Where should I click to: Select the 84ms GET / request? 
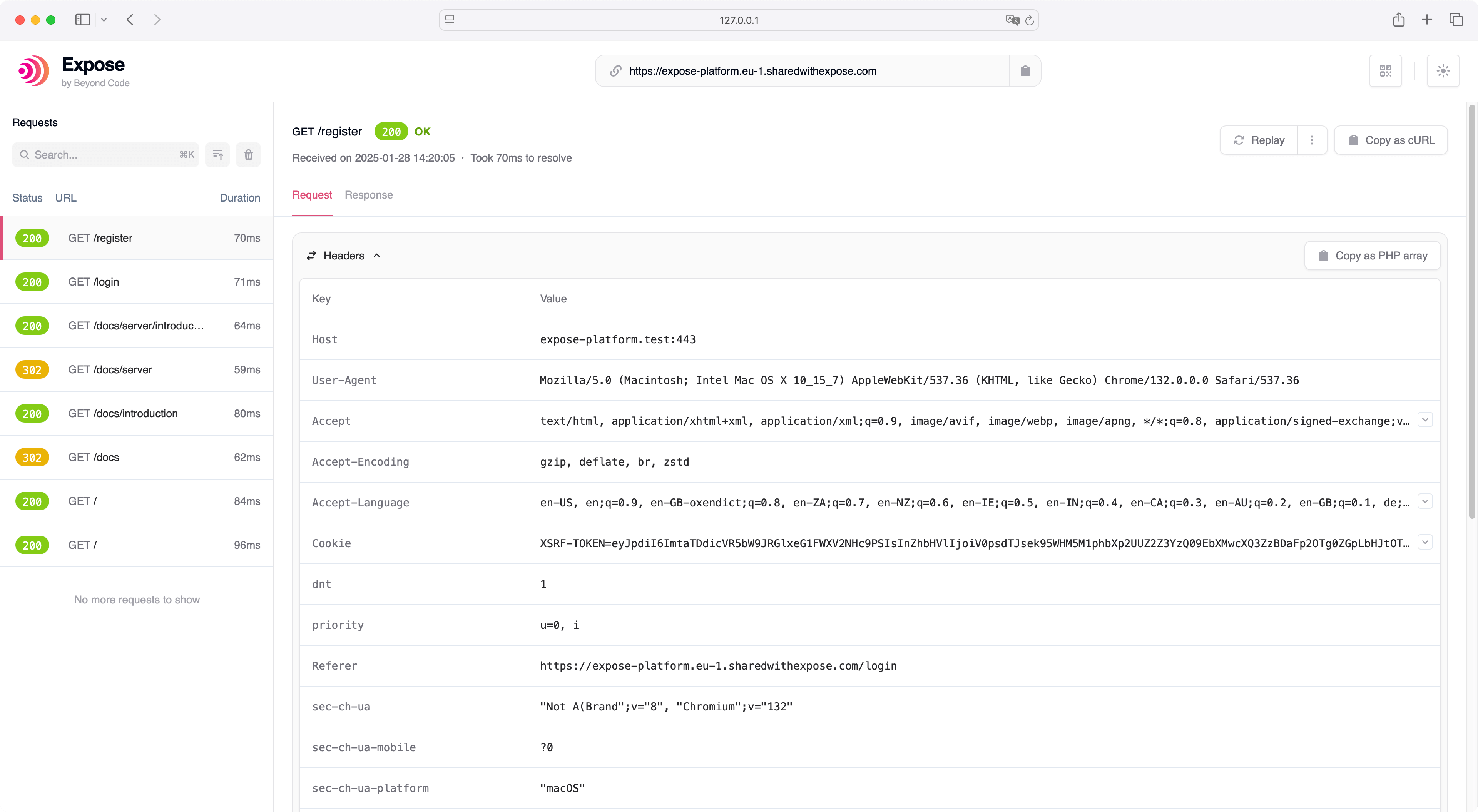pos(137,501)
